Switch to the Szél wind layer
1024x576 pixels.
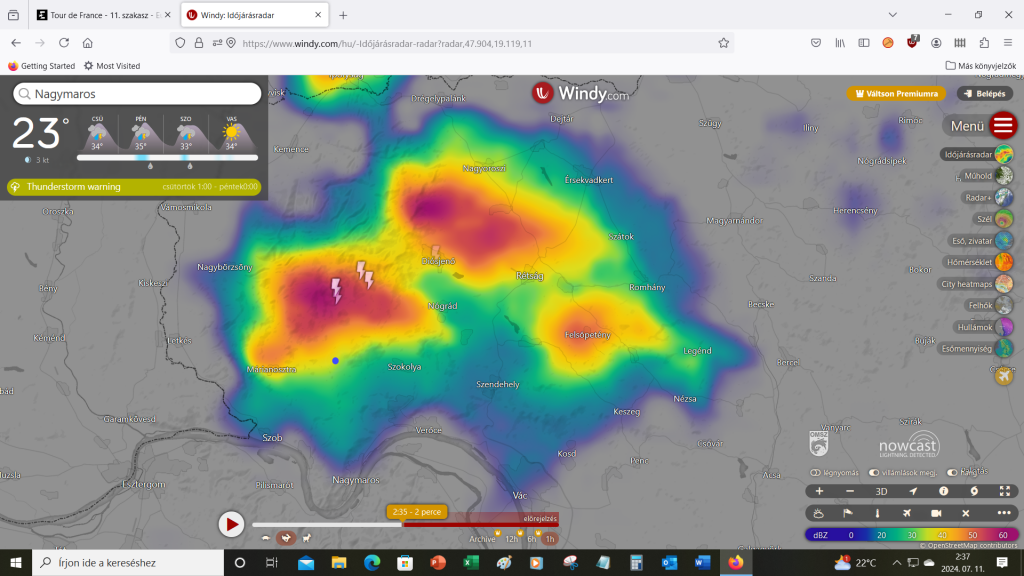1003,219
